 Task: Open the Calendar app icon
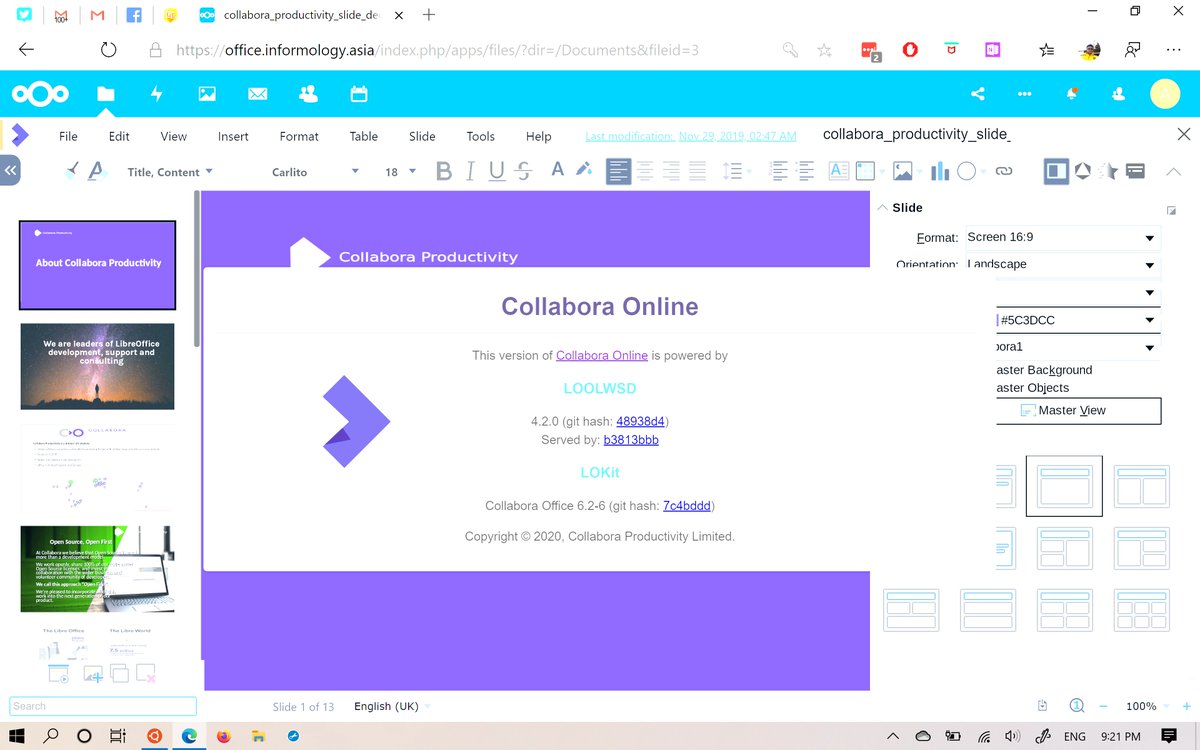359,94
